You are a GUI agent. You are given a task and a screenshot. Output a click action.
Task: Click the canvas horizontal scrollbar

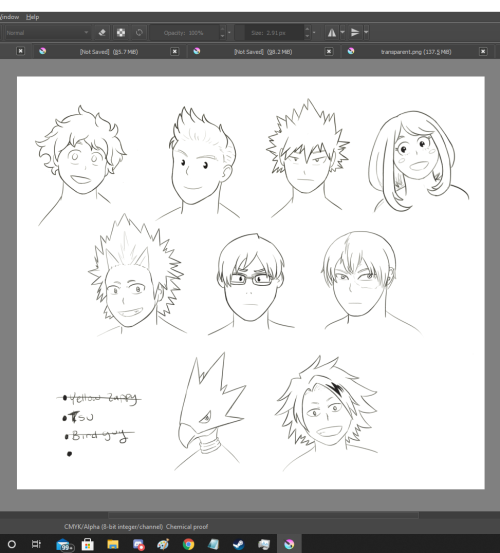click(x=263, y=515)
